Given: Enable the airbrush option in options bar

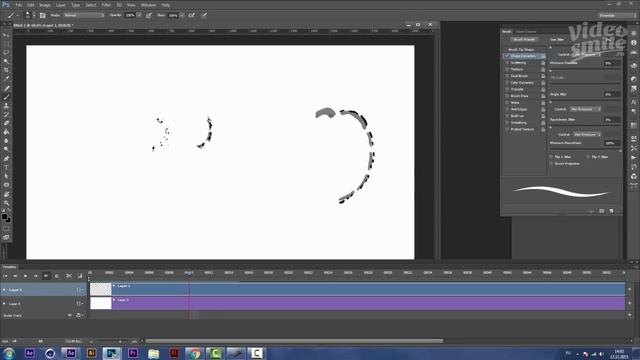Looking at the screenshot, I should (191, 16).
